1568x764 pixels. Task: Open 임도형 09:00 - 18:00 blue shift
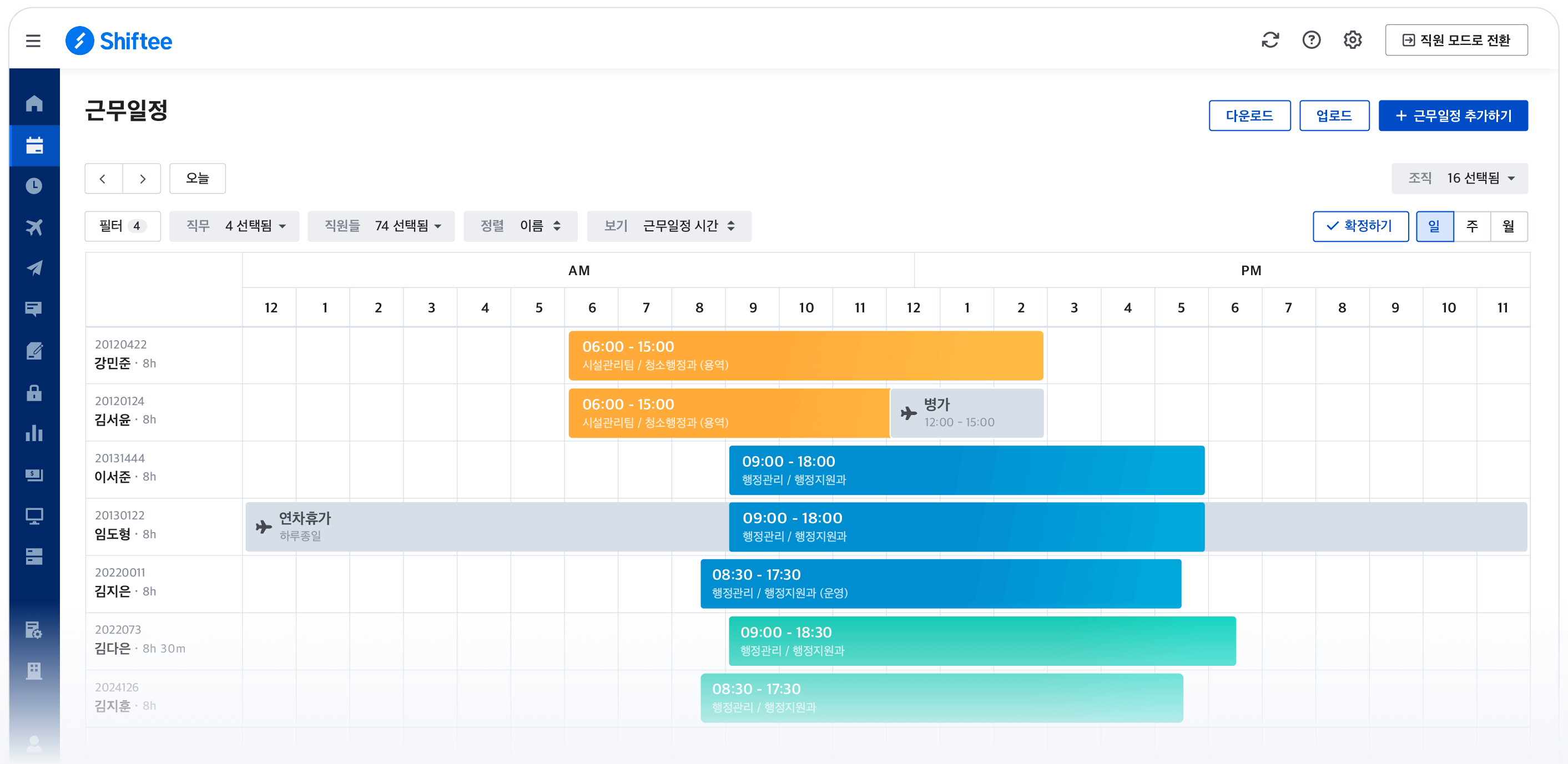966,527
